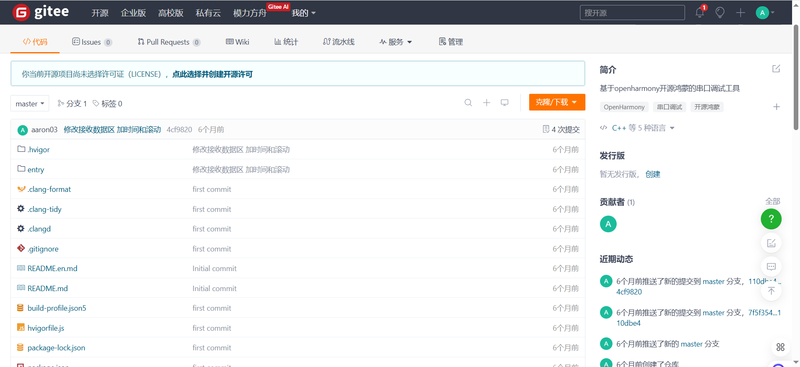Click the page vertical scrollbar
The width and height of the screenshot is (800, 367).
pyautogui.click(x=796, y=77)
